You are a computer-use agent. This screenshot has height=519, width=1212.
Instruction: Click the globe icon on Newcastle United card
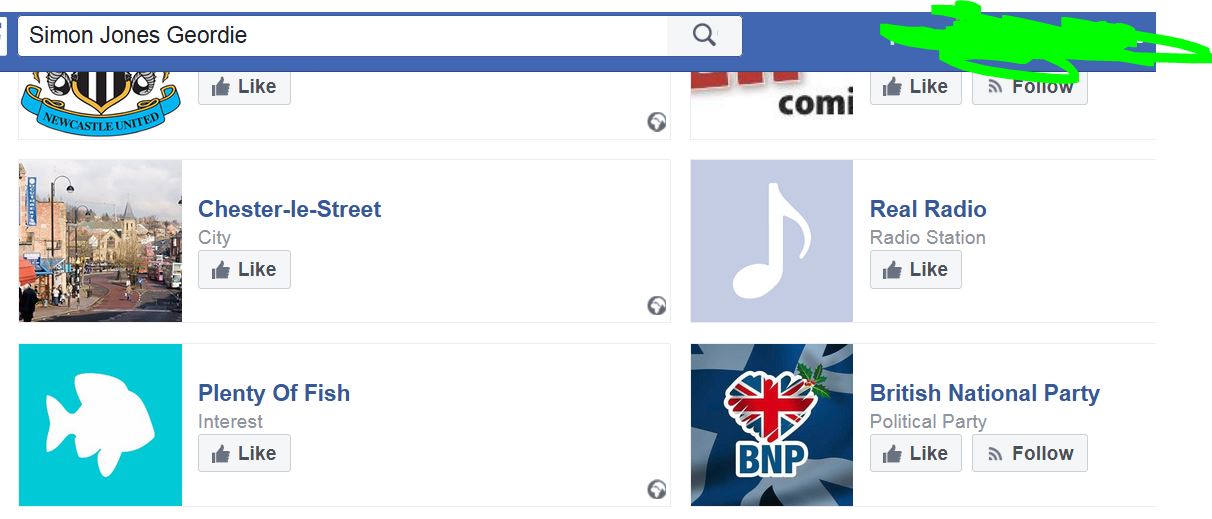(657, 122)
